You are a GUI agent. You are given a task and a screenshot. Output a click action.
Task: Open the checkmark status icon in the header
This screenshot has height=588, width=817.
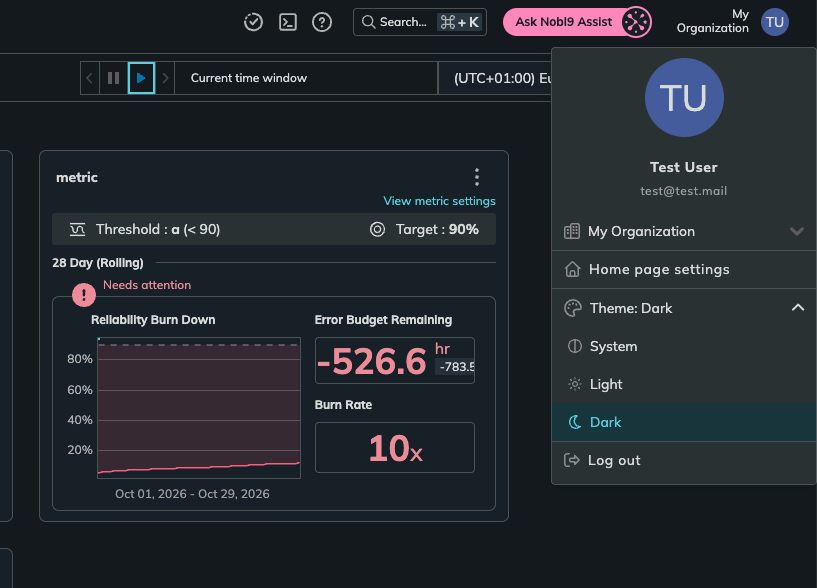(x=253, y=22)
